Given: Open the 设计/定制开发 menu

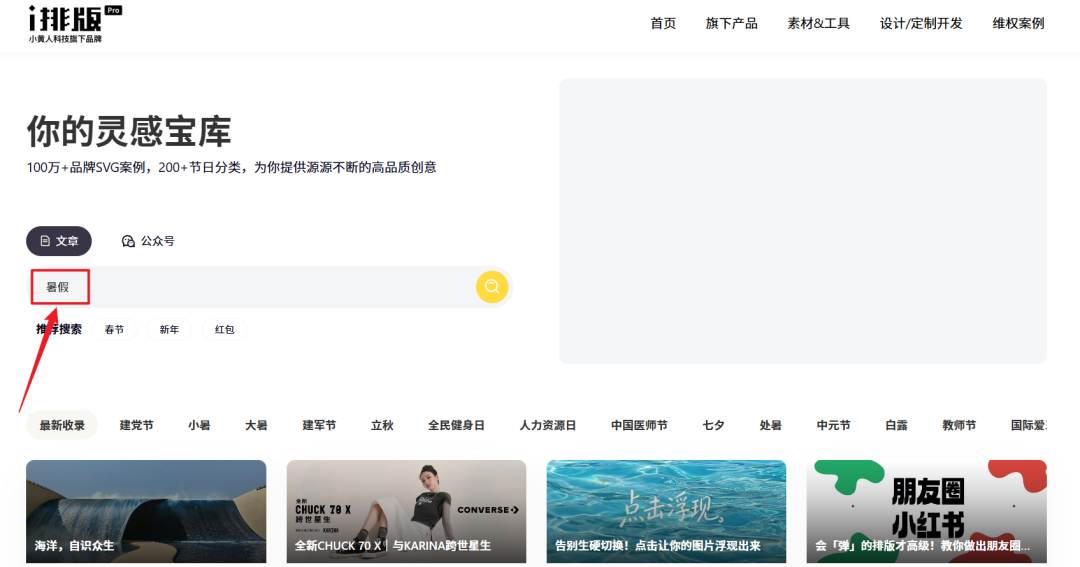Looking at the screenshot, I should pyautogui.click(x=921, y=23).
